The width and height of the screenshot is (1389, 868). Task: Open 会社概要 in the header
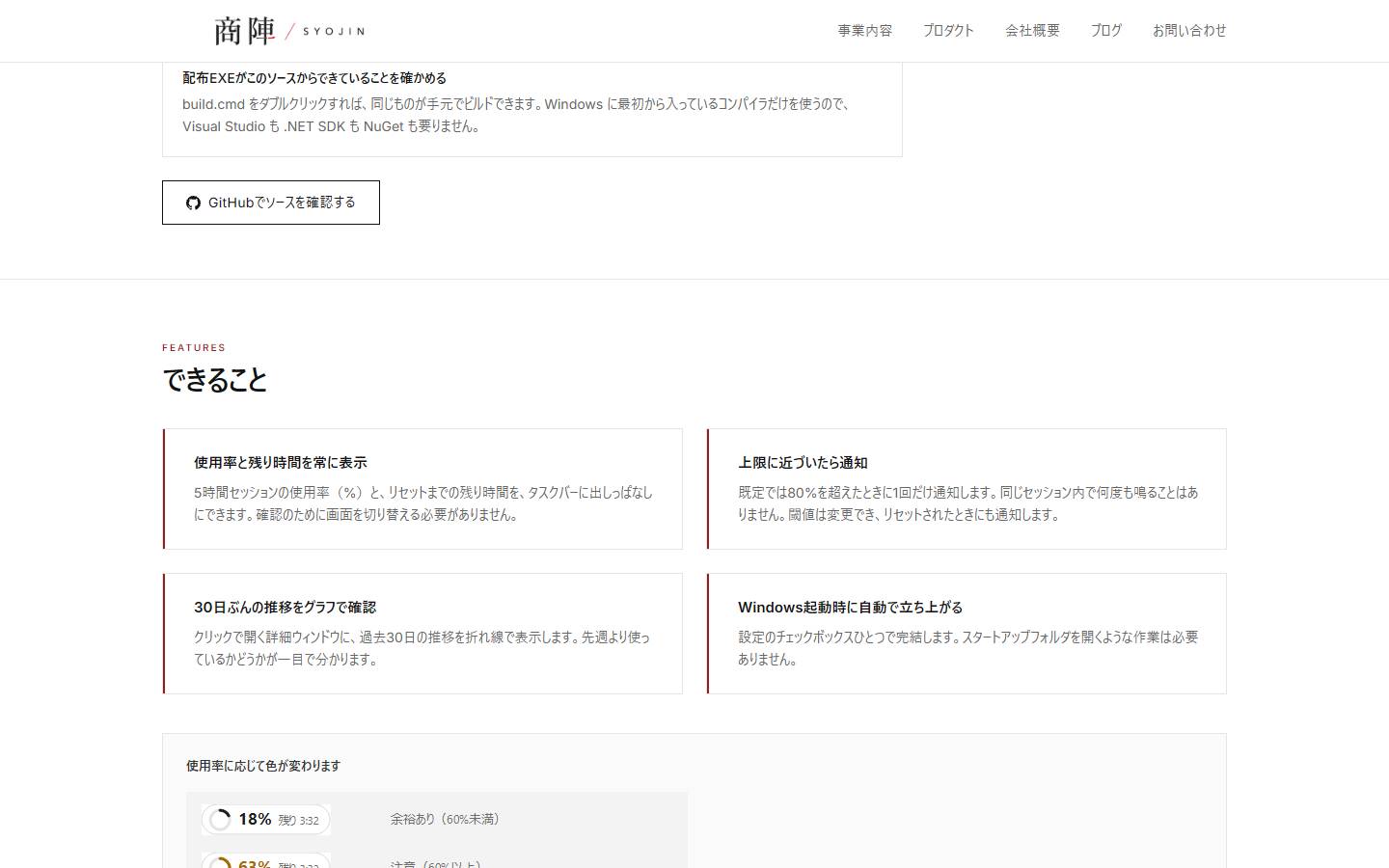[x=1032, y=31]
